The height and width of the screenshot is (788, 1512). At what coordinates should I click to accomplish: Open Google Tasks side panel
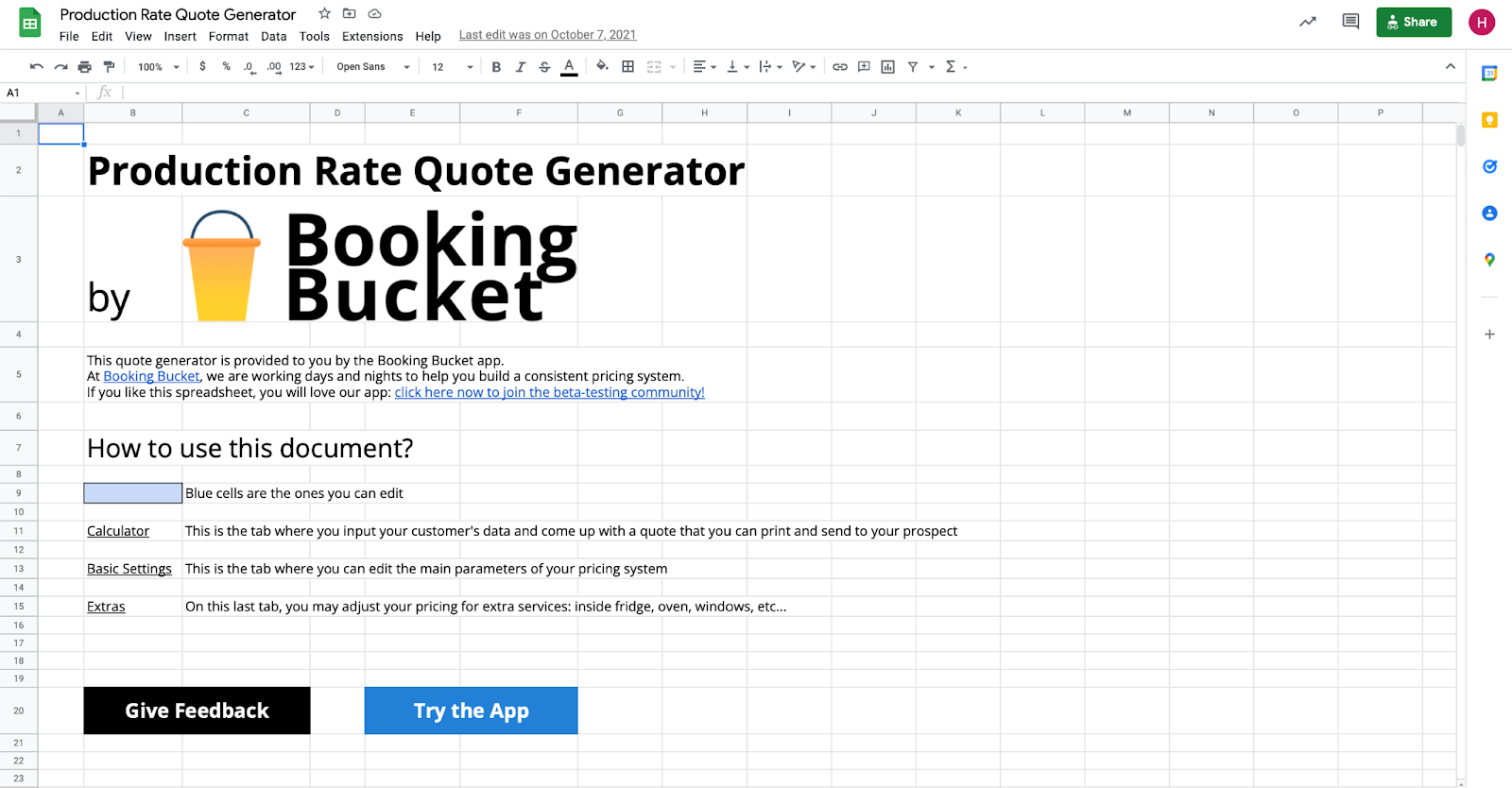coord(1489,166)
